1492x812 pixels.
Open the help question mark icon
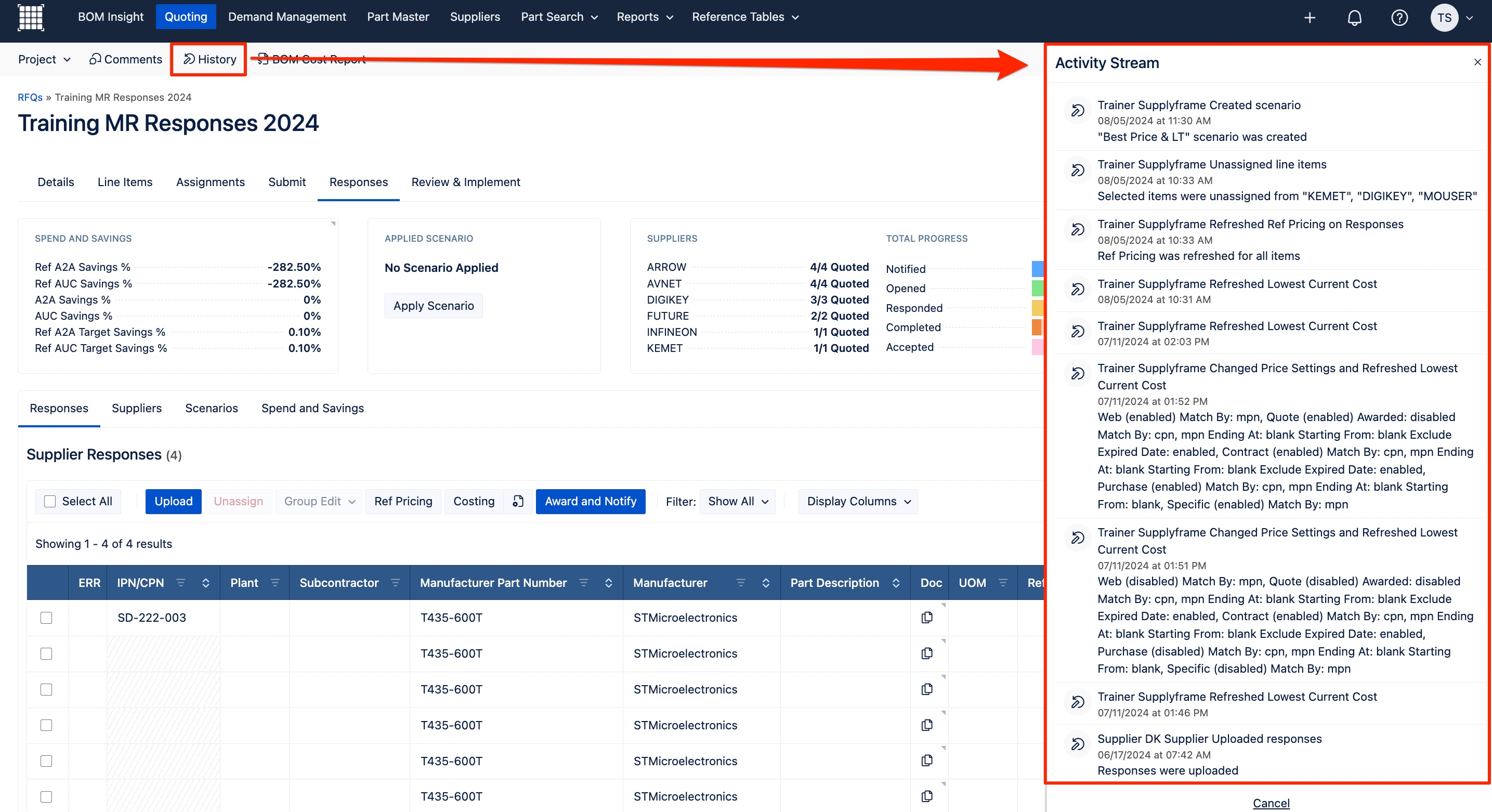[1399, 18]
